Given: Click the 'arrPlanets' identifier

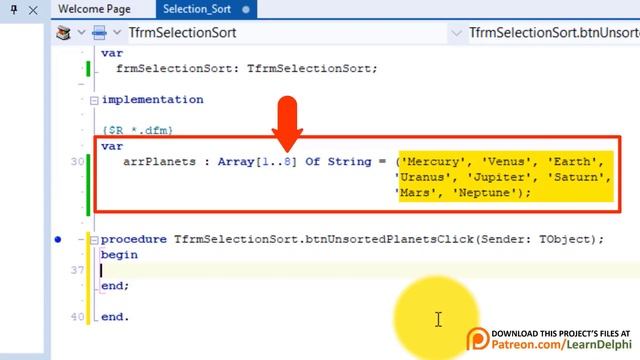Looking at the screenshot, I should click(x=159, y=162).
